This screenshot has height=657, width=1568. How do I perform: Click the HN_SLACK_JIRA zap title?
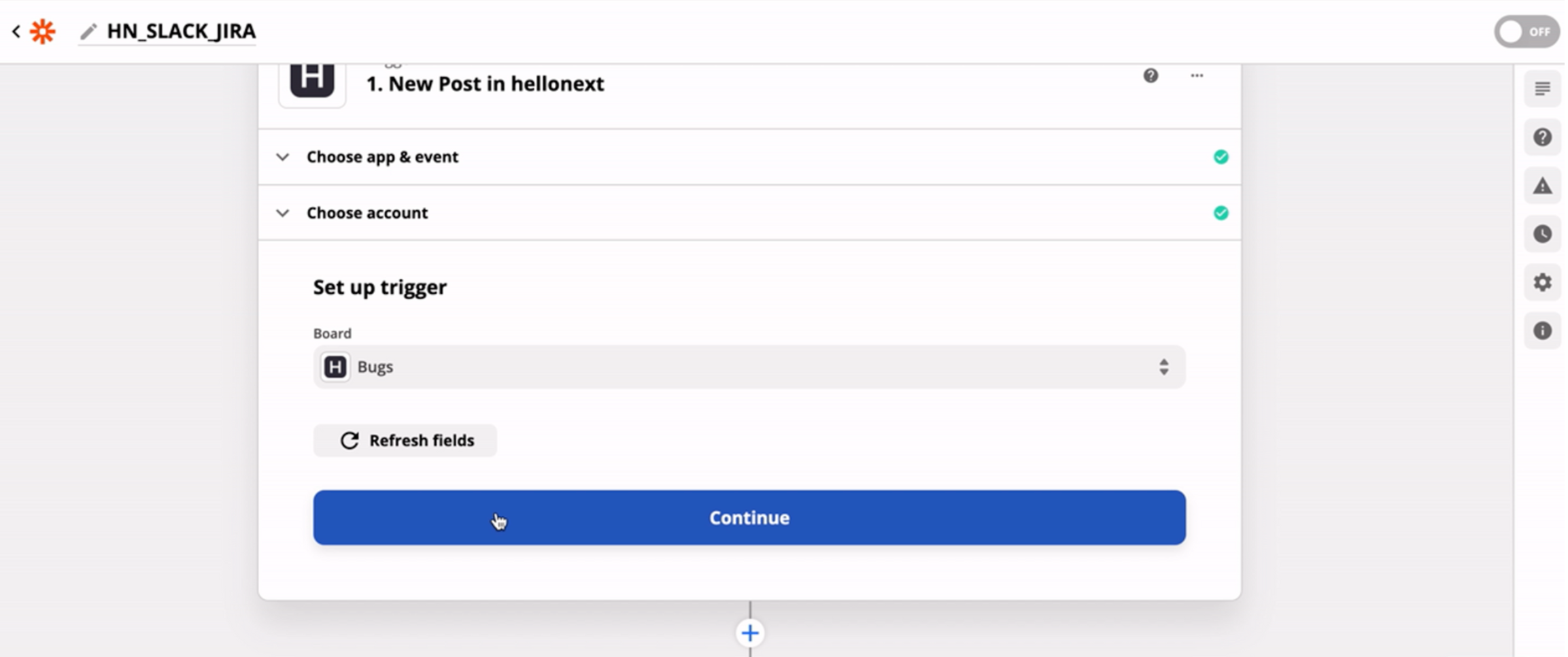click(181, 31)
